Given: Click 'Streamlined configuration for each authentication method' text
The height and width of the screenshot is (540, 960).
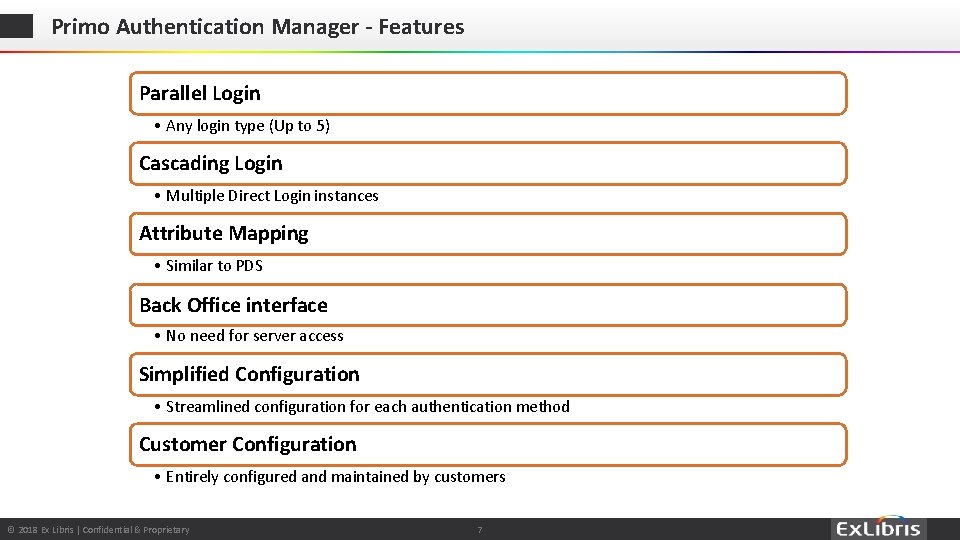Looking at the screenshot, I should coord(367,407).
